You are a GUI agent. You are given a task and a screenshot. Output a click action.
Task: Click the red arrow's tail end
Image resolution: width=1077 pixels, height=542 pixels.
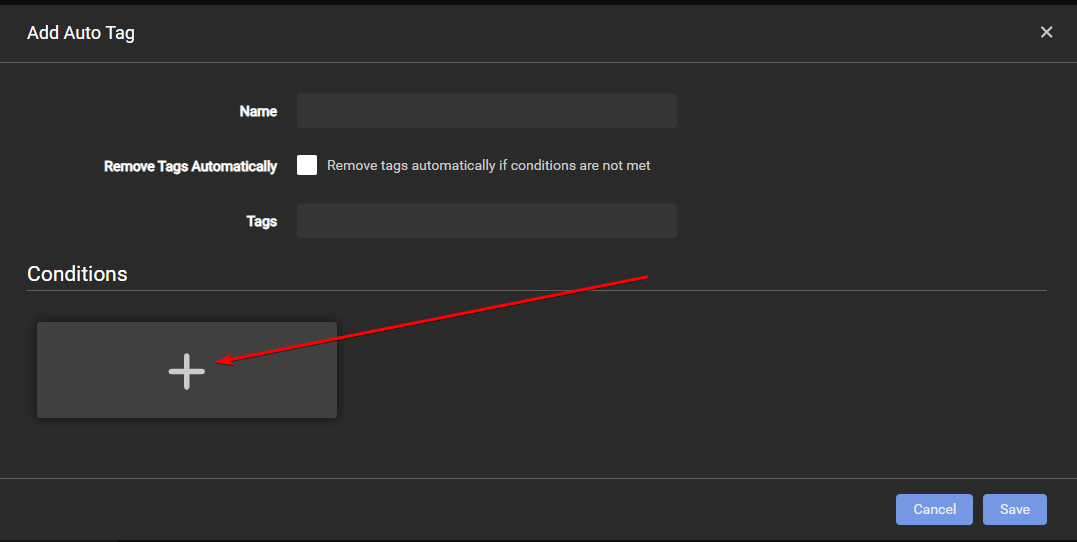[x=648, y=275]
